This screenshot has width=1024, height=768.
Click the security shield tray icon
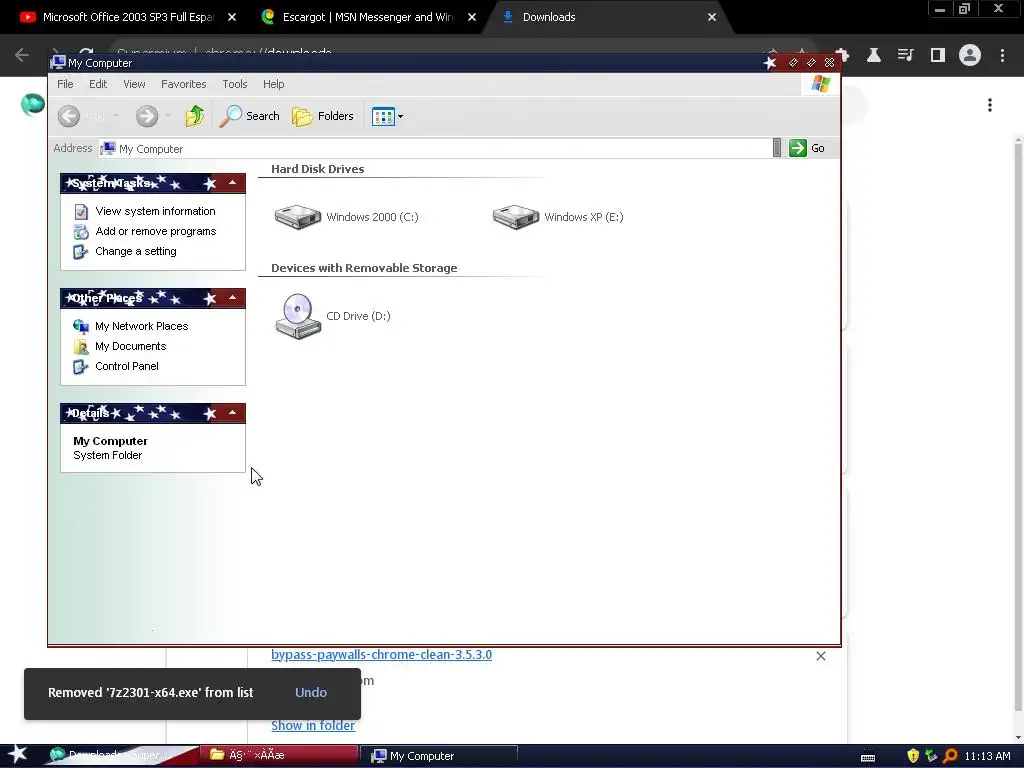pos(913,756)
